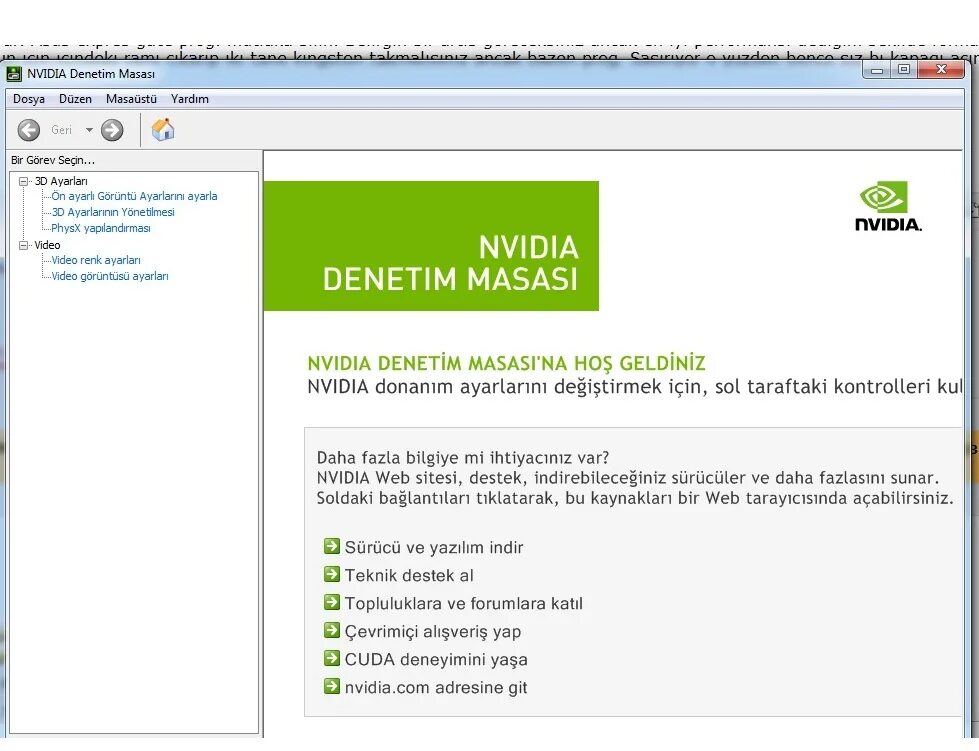Go to the Home page icon

(163, 130)
